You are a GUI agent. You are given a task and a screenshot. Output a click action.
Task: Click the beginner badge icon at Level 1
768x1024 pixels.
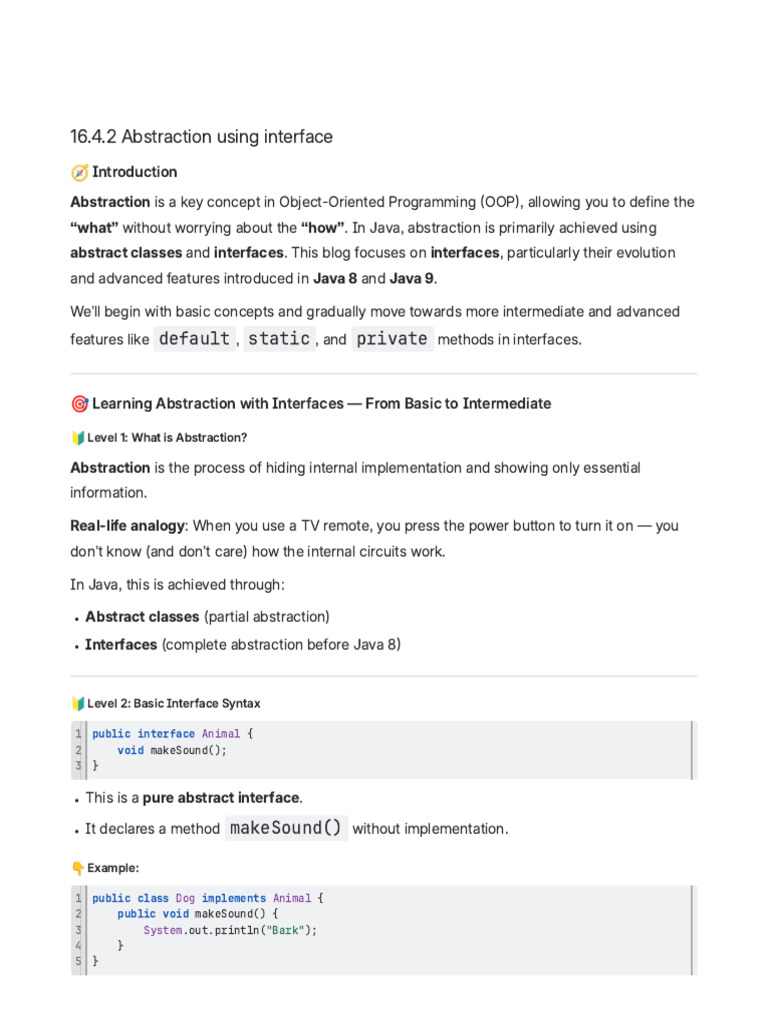[x=78, y=438]
